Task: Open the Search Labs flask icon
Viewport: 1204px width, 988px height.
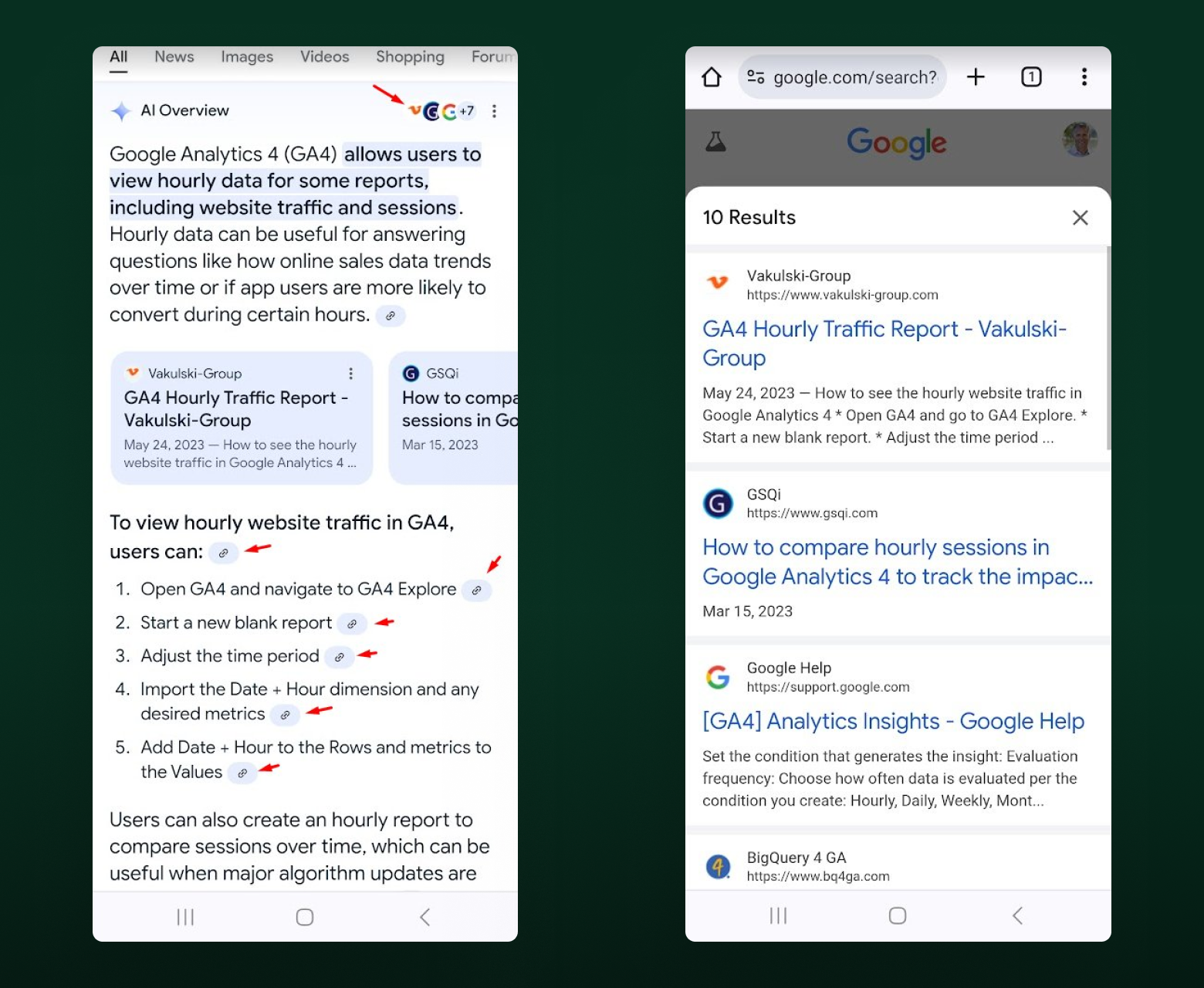Action: [716, 141]
